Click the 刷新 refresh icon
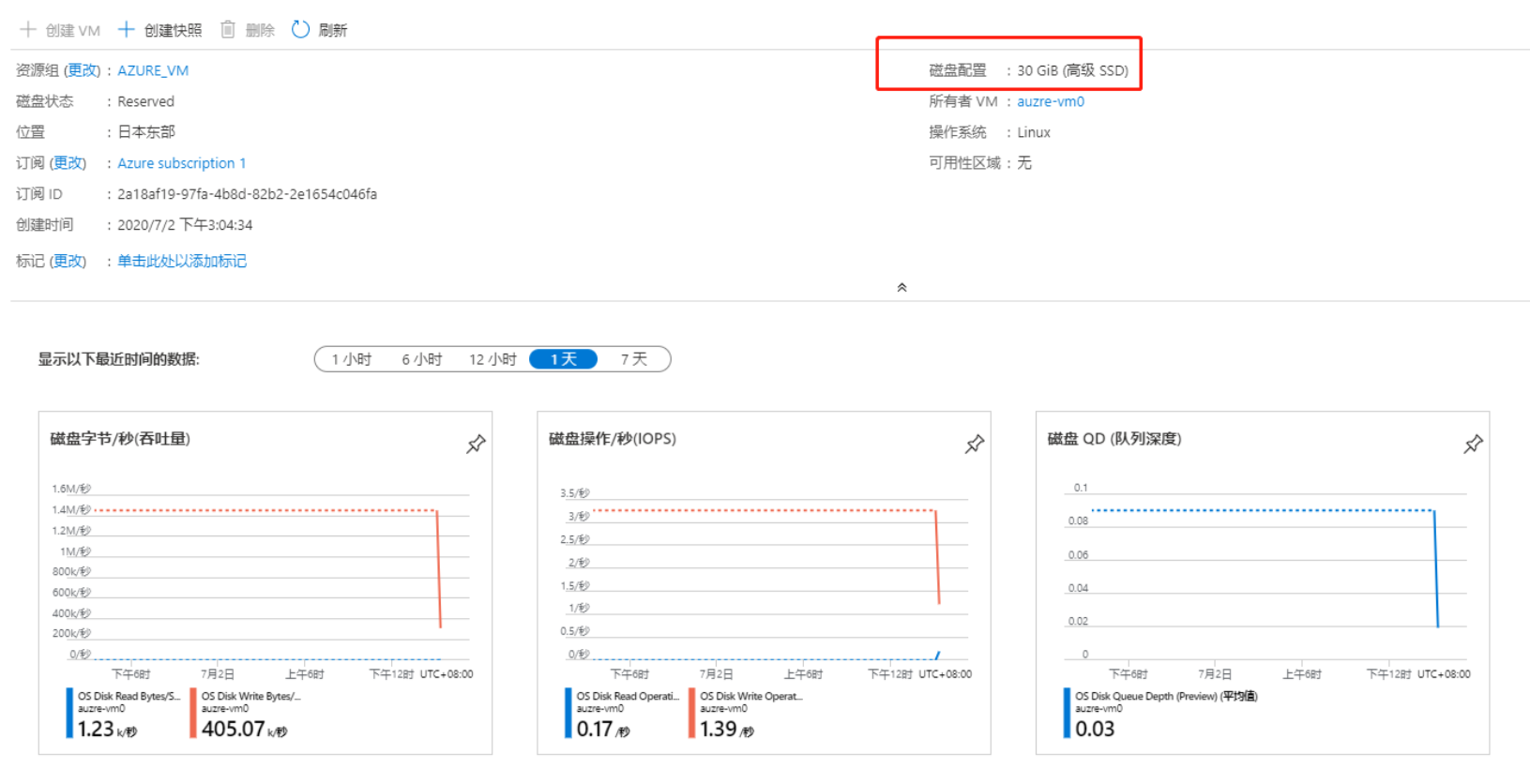Viewport: 1530px width, 784px height. click(x=300, y=30)
